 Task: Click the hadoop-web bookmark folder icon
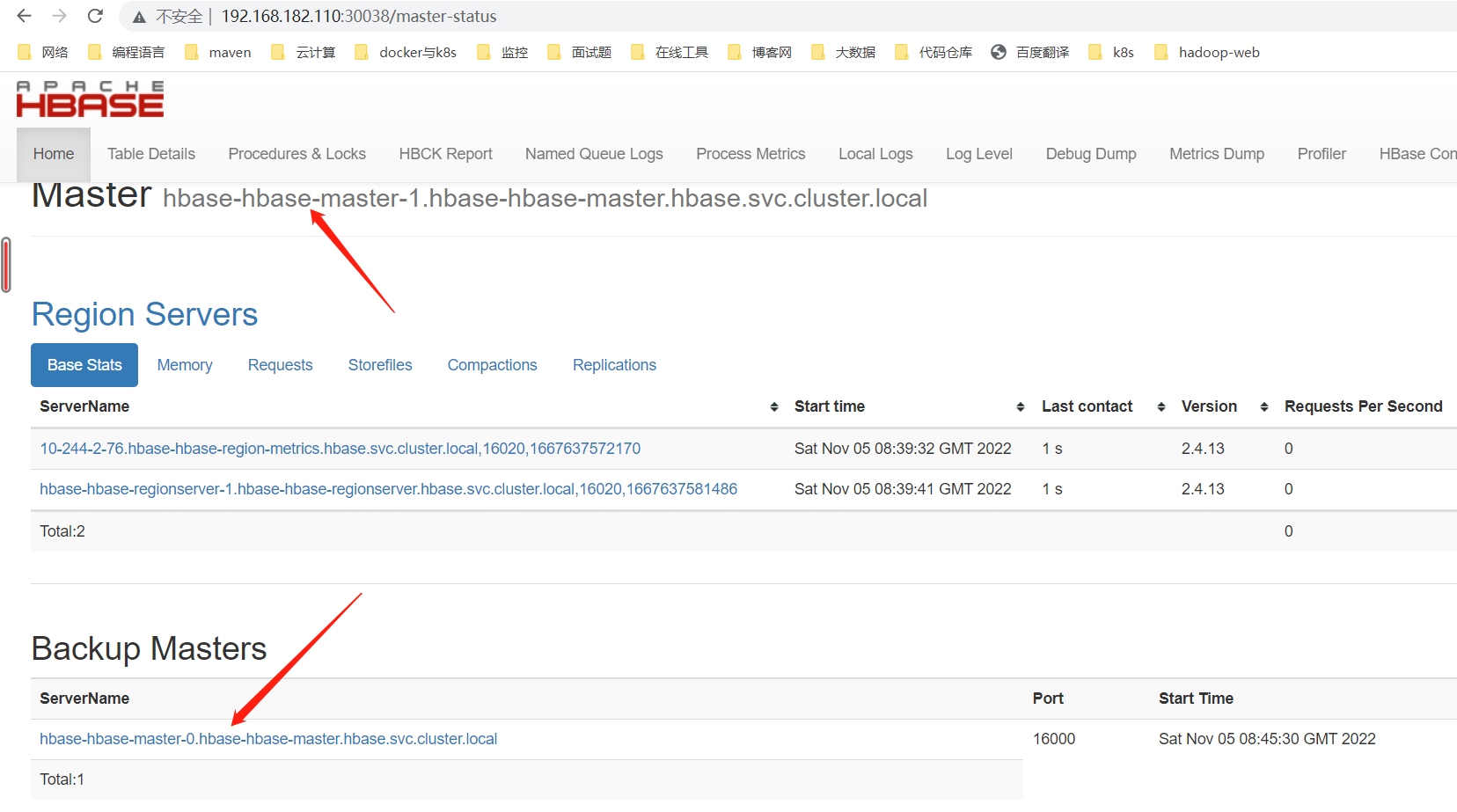point(1160,51)
